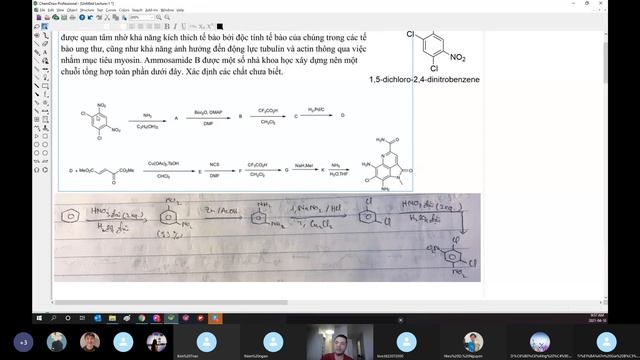Open the Brackets tool flyout
Screen dimensions: 640x360
point(45,94)
